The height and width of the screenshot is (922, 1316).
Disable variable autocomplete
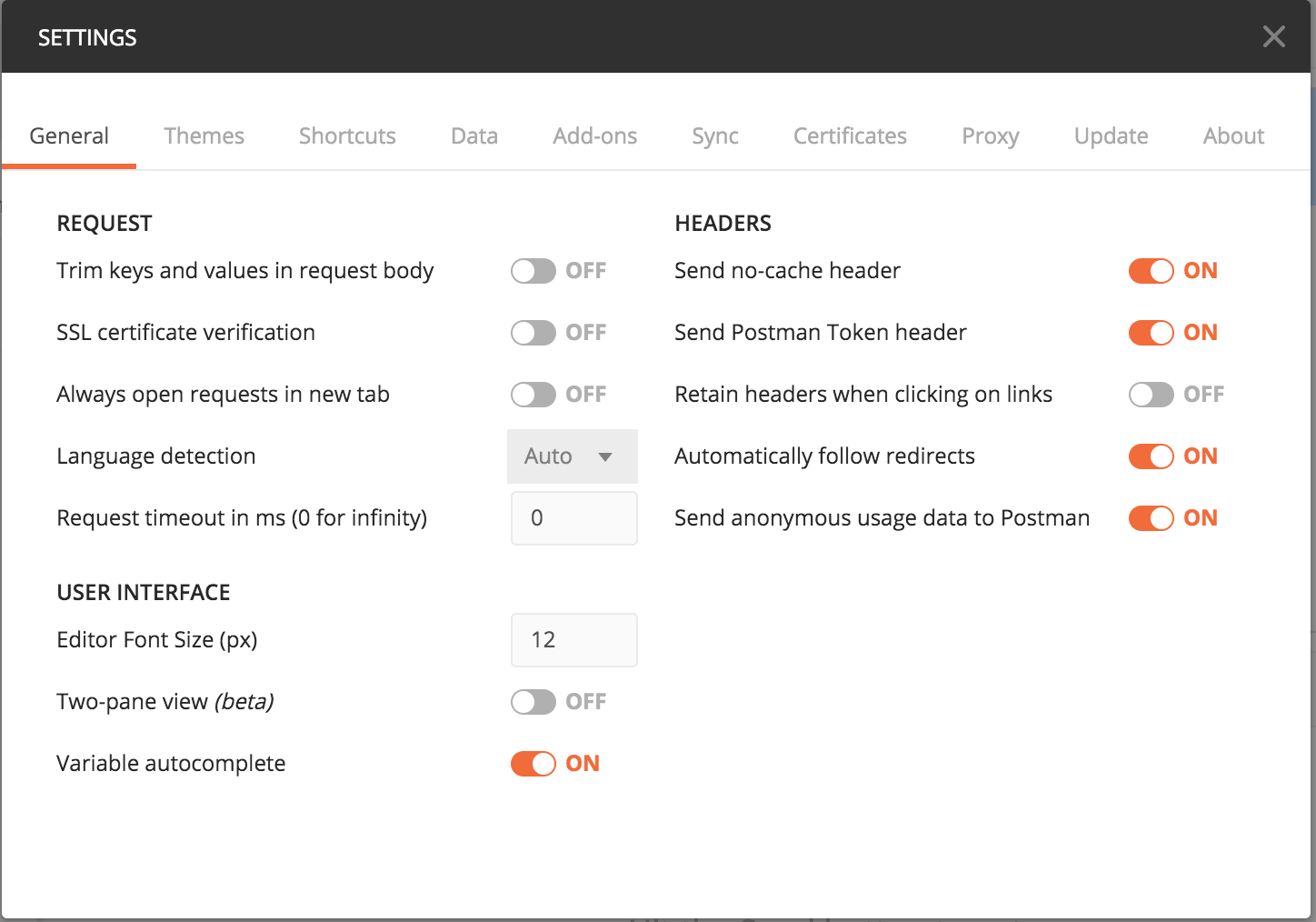pyautogui.click(x=533, y=763)
